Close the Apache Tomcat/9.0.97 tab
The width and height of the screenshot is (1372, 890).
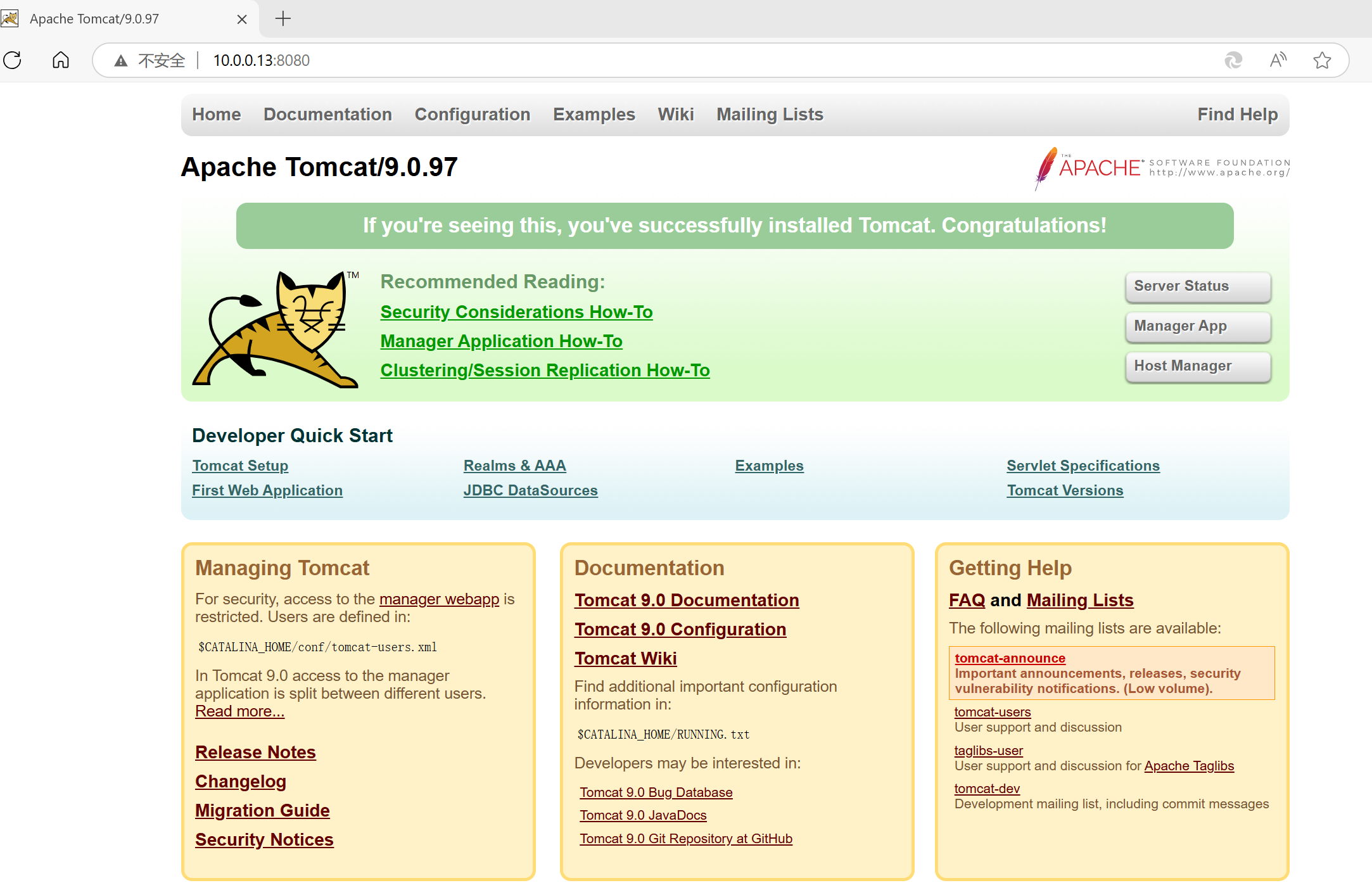(242, 20)
